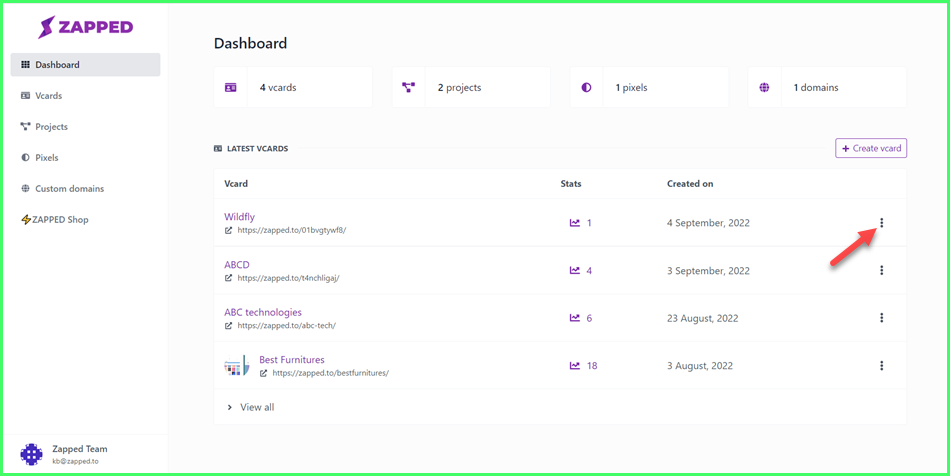
Task: Click the vcards icon in the 4 vcards card
Action: (x=230, y=88)
